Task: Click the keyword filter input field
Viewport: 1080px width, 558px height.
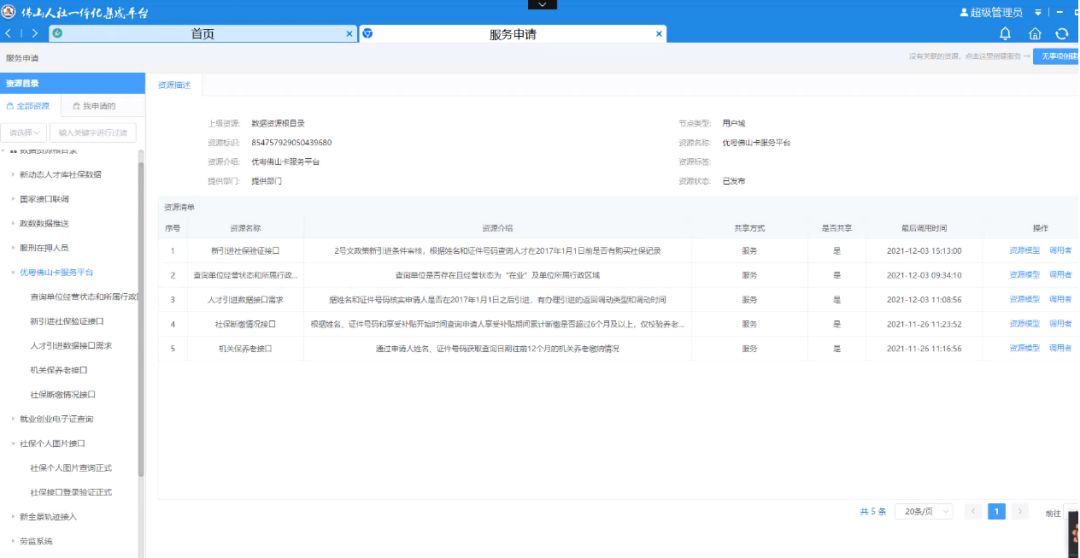Action: click(93, 132)
